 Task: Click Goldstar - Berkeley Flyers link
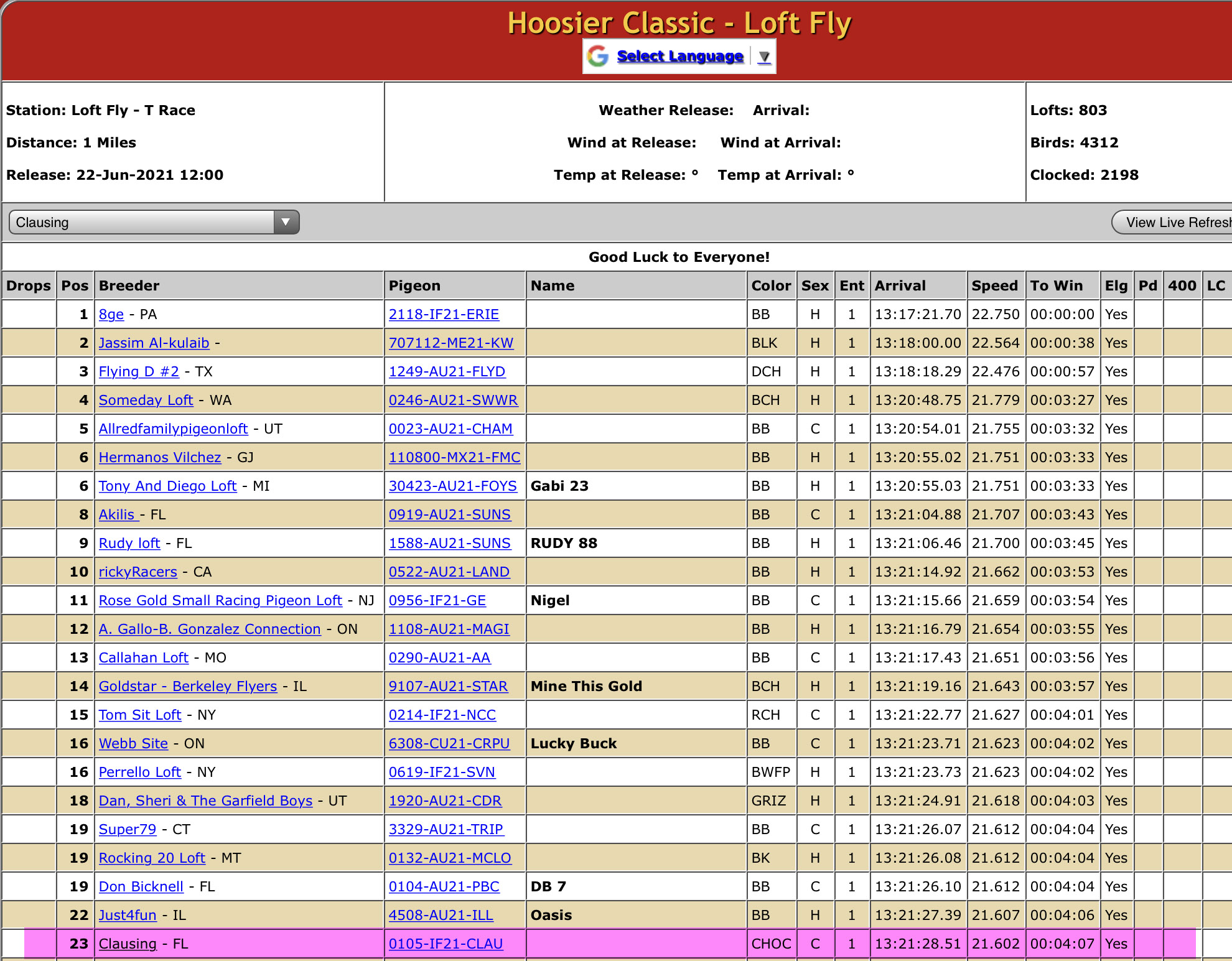[x=187, y=687]
